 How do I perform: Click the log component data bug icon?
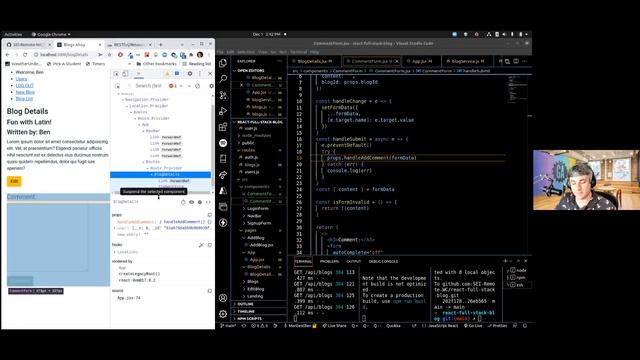200,202
